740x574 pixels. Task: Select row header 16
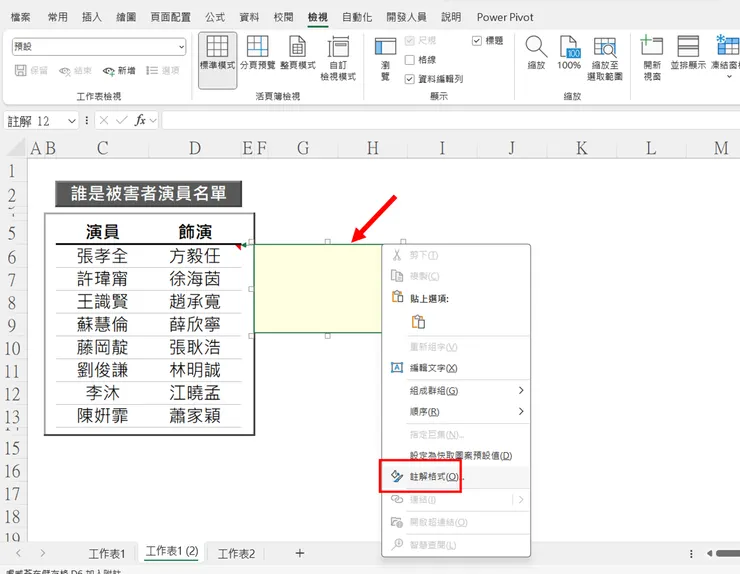13,471
